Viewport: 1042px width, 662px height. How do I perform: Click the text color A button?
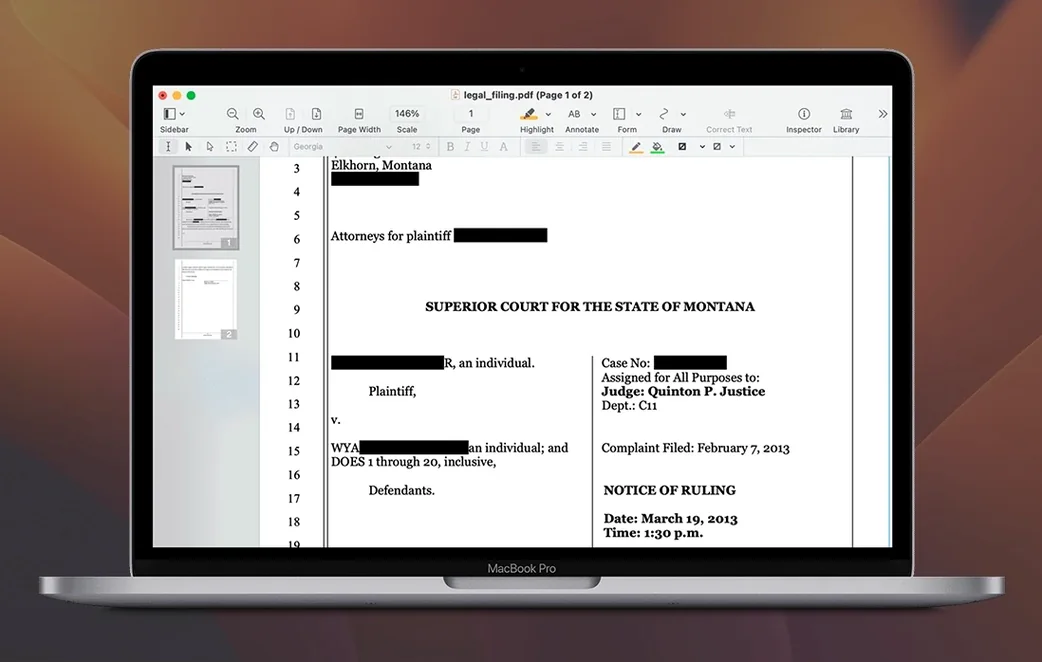coord(503,146)
